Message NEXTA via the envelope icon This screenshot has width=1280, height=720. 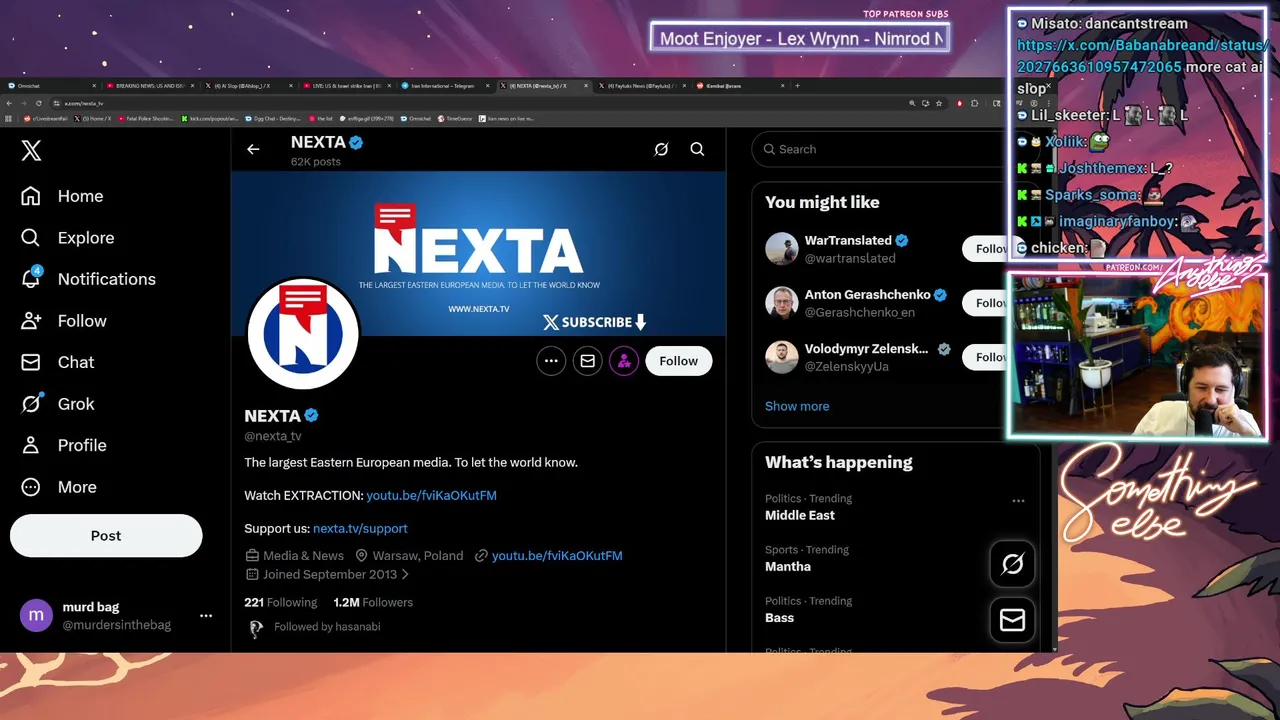click(x=587, y=361)
